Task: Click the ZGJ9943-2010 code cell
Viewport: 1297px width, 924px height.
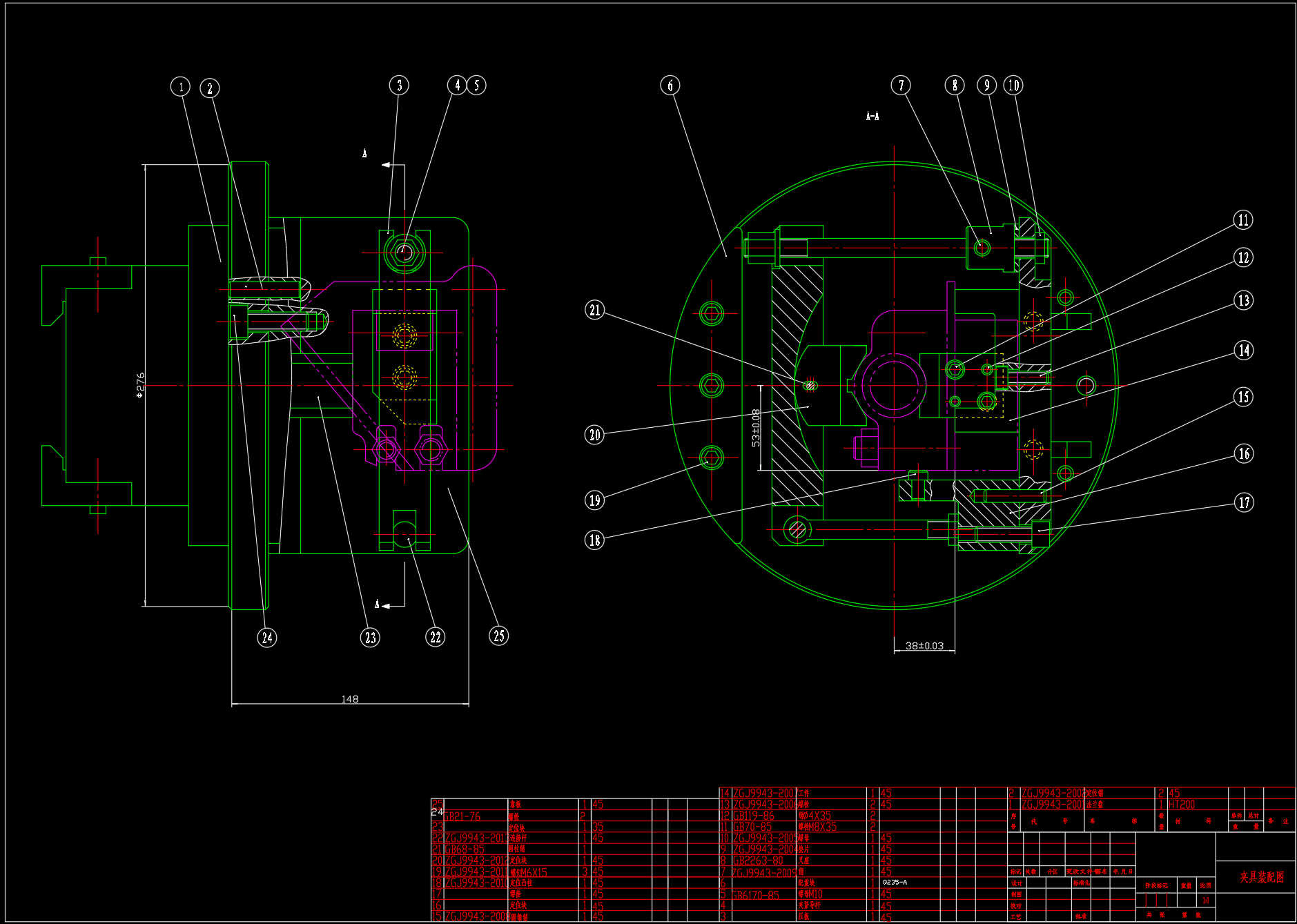Action: [x=477, y=883]
